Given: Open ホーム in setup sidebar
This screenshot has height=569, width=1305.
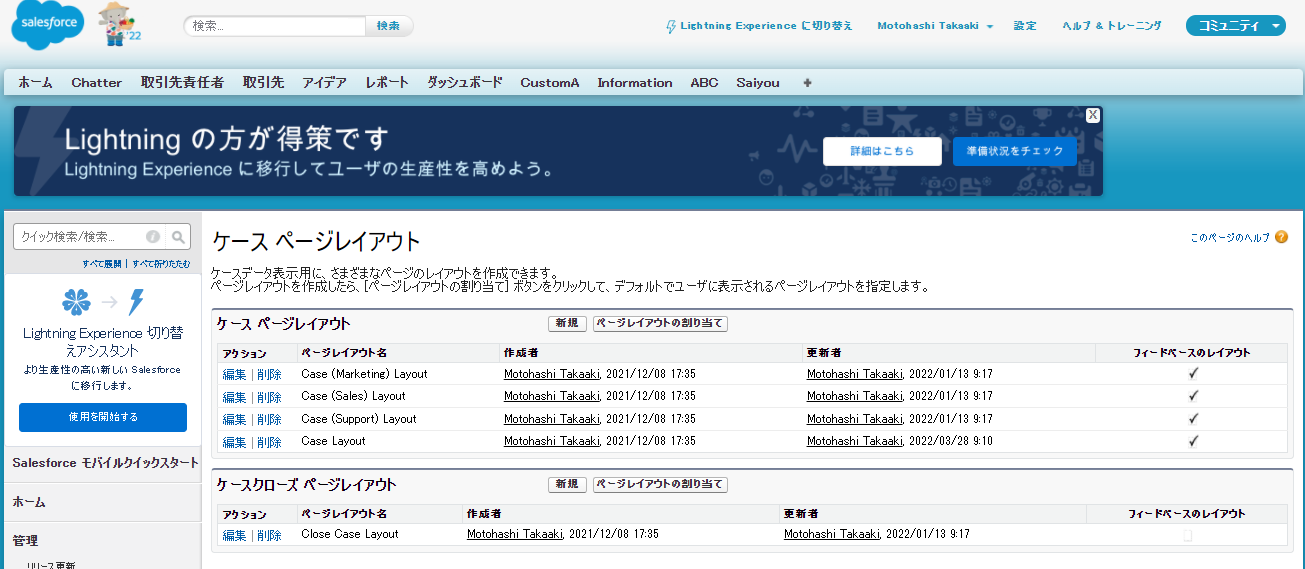Looking at the screenshot, I should 29,502.
